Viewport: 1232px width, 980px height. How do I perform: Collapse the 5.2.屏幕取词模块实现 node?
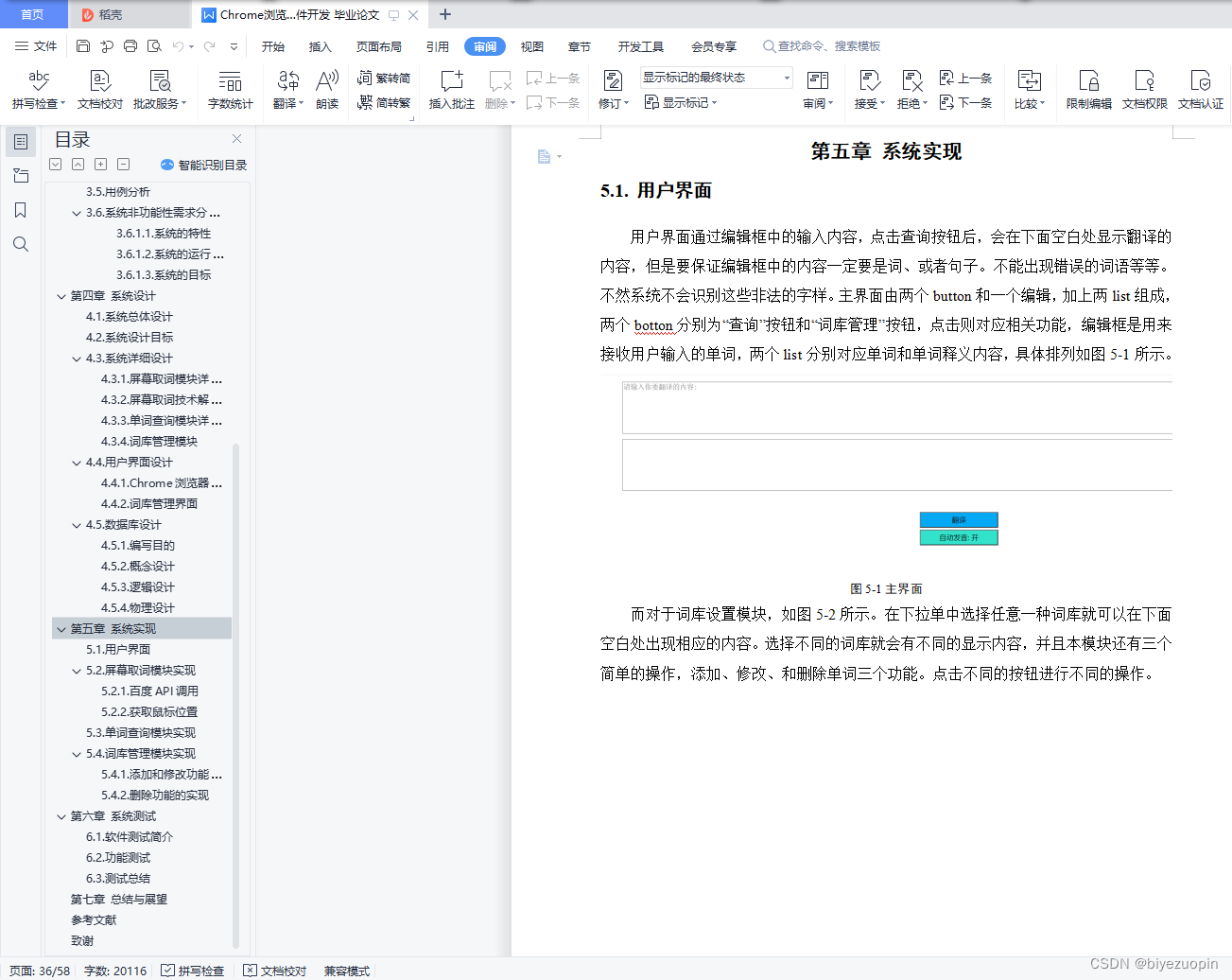tap(77, 671)
